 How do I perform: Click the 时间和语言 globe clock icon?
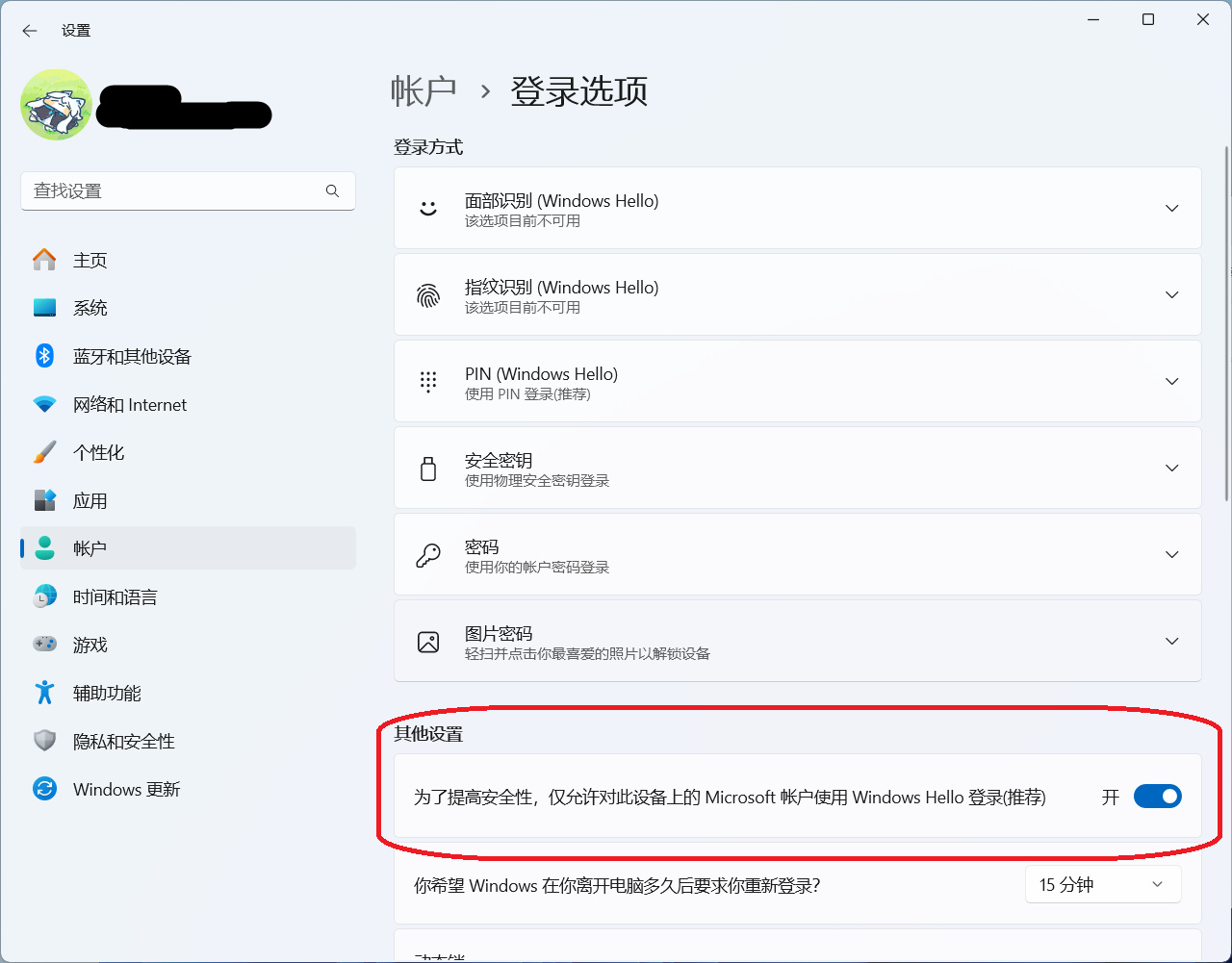[x=44, y=596]
